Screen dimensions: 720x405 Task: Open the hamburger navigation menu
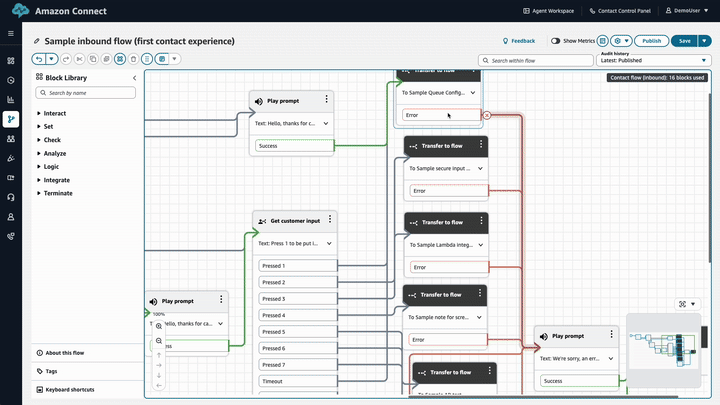pyautogui.click(x=11, y=33)
